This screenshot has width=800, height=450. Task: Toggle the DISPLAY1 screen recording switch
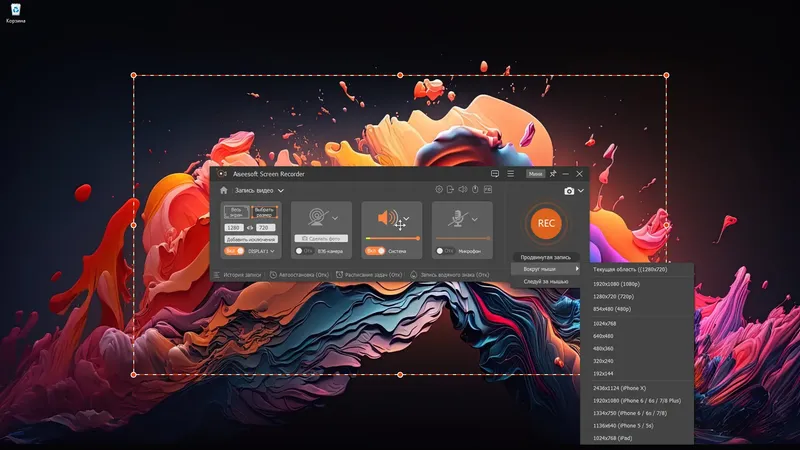[x=234, y=251]
